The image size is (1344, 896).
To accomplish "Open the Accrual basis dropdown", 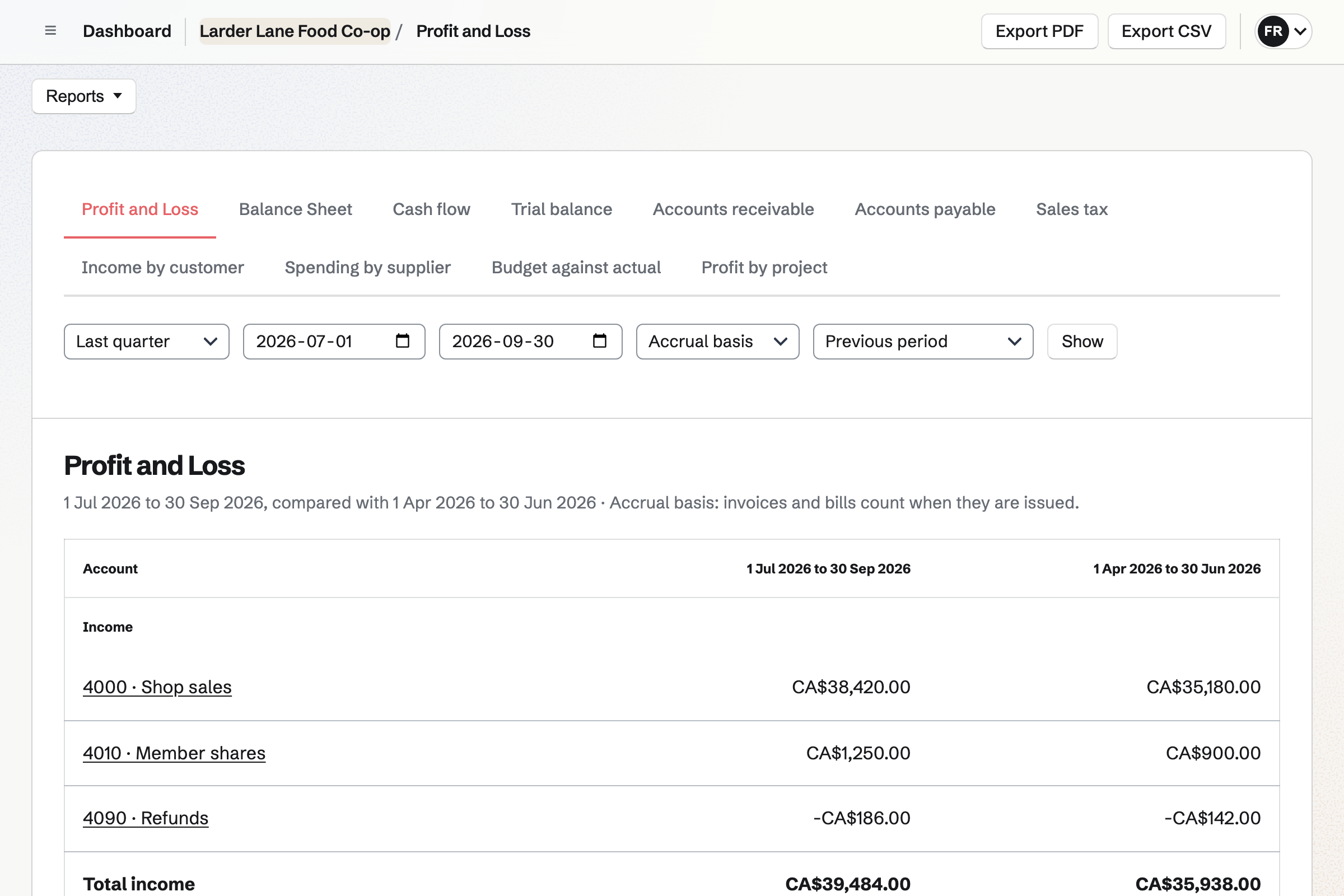I will 718,342.
